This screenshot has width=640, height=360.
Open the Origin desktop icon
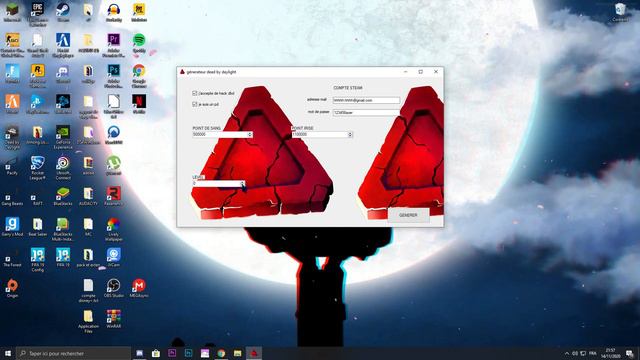(x=12, y=288)
